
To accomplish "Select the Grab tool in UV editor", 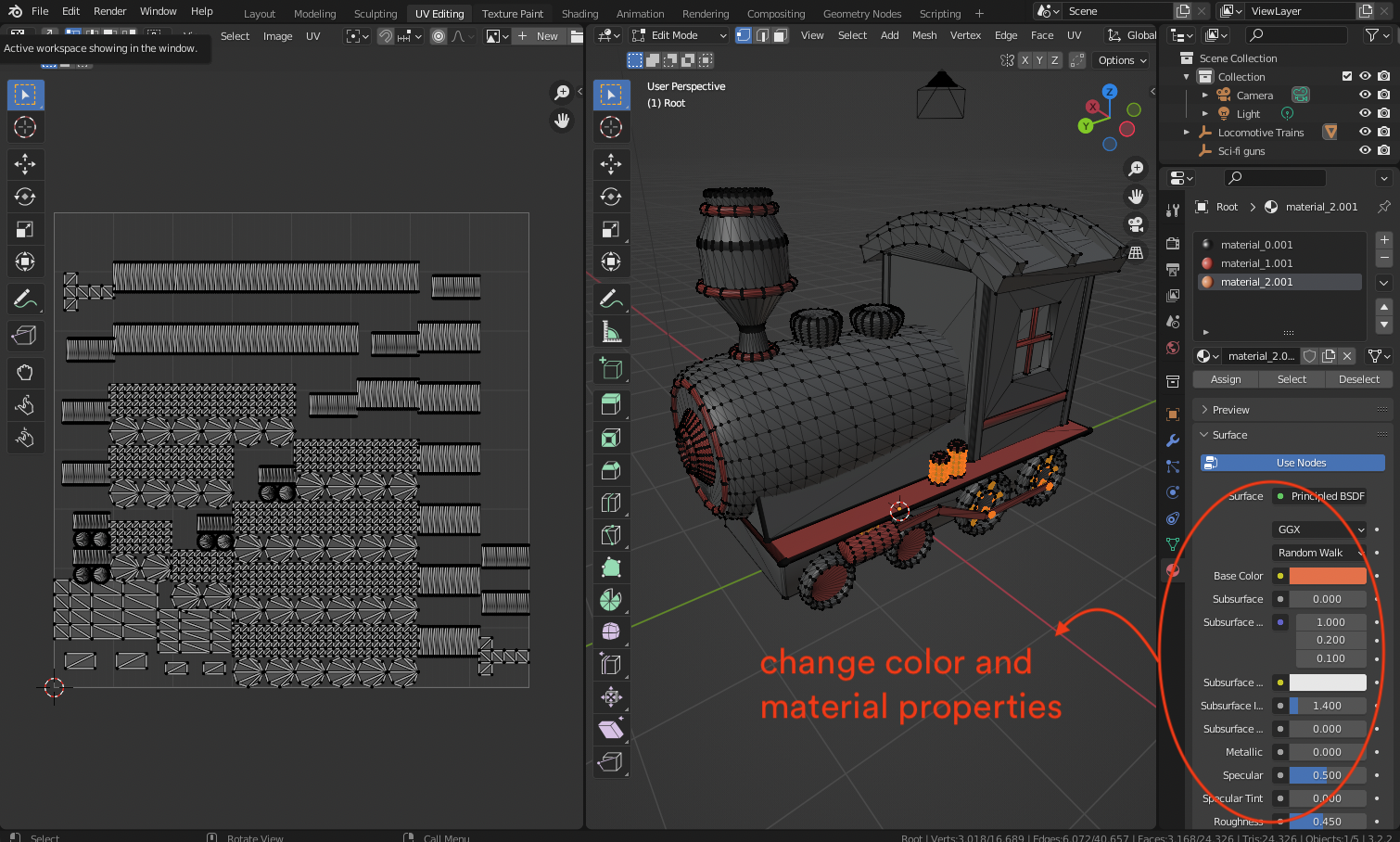I will click(25, 373).
